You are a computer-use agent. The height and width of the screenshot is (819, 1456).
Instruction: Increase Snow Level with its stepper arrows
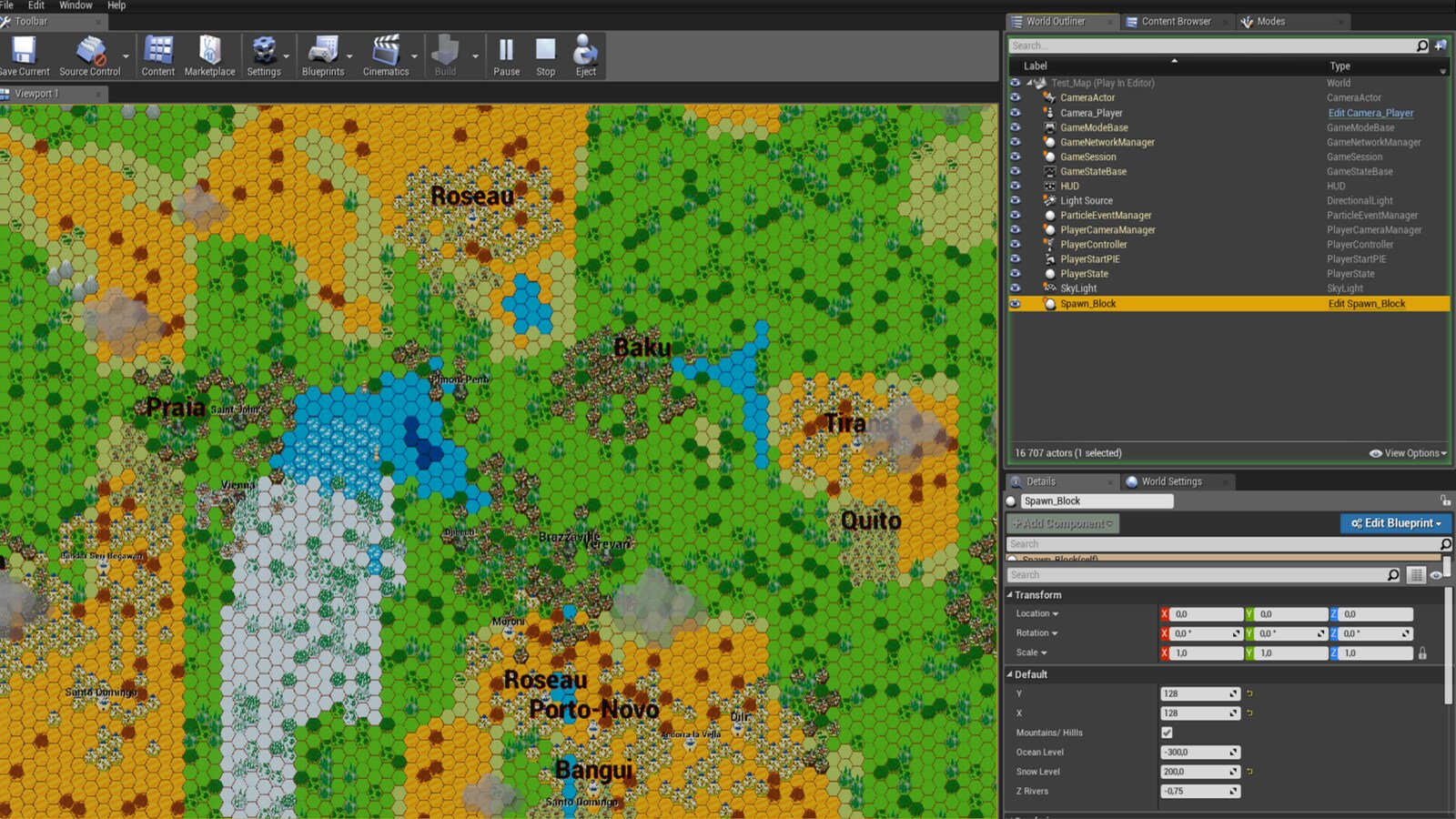tap(1232, 771)
